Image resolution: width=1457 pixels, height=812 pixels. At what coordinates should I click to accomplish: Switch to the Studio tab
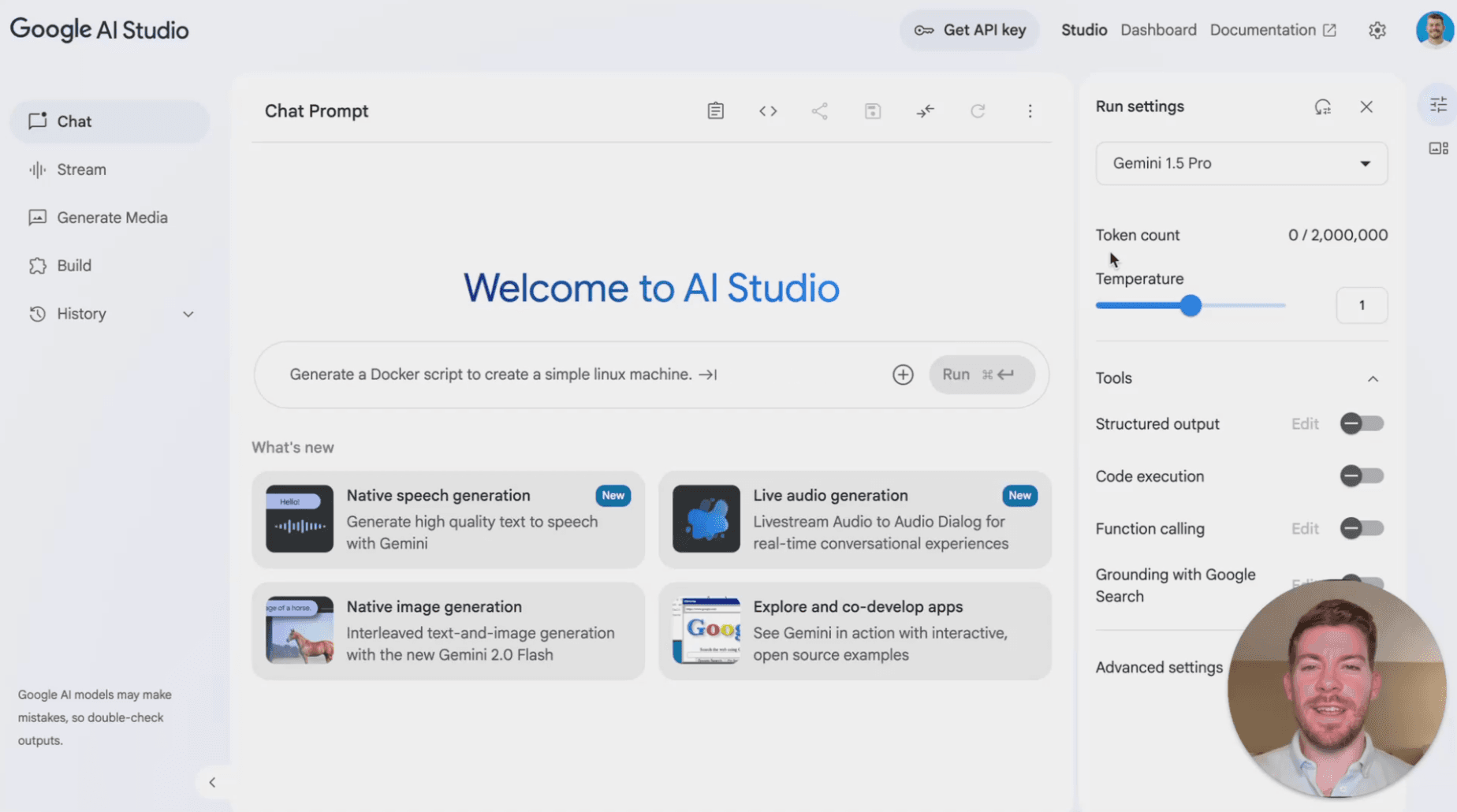[x=1084, y=30]
